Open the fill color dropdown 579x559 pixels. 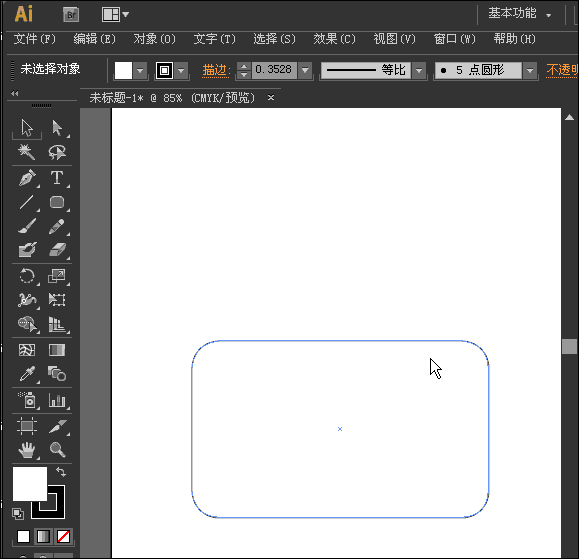(x=140, y=70)
